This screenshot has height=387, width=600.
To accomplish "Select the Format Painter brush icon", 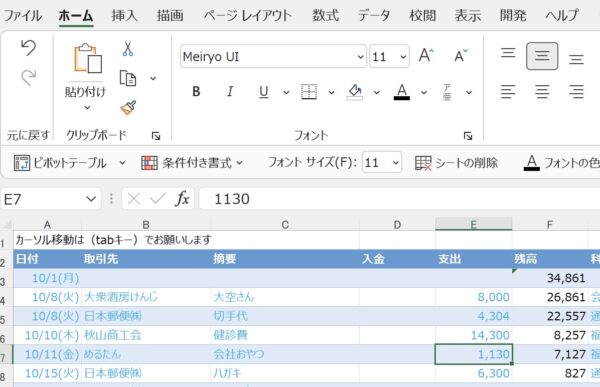I will (x=128, y=108).
